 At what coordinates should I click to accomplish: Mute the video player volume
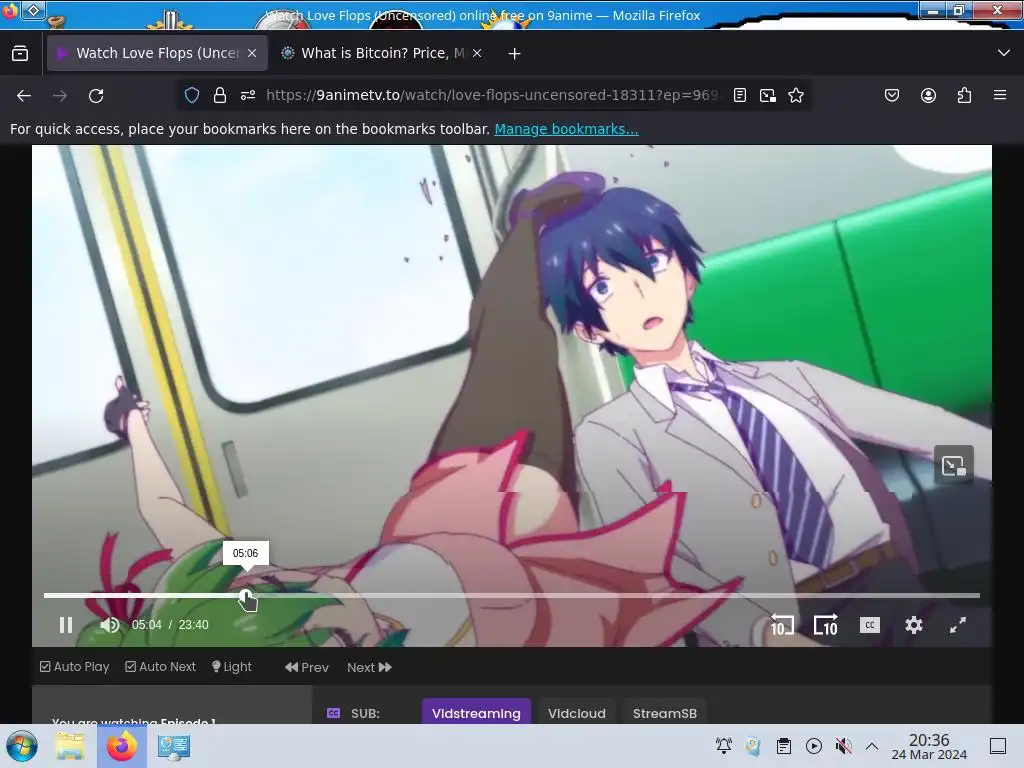pyautogui.click(x=110, y=625)
